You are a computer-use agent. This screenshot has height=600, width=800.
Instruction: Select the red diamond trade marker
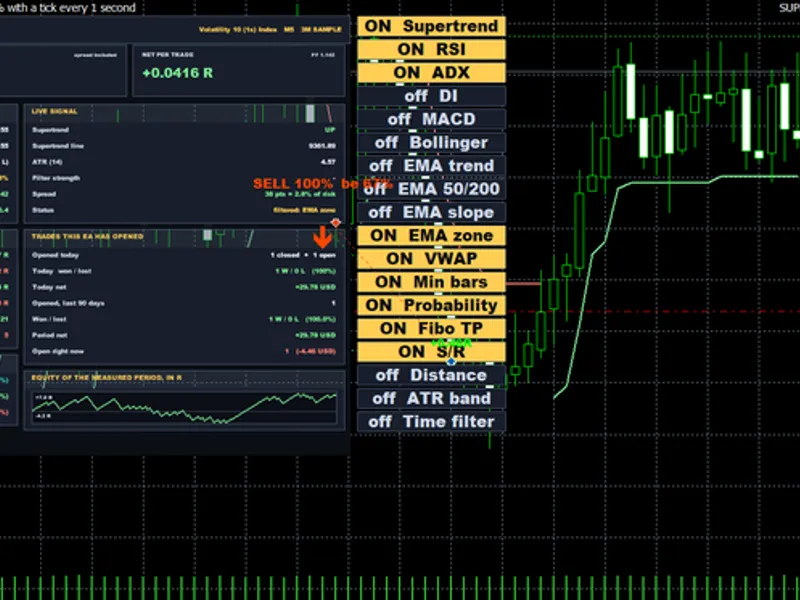click(335, 222)
